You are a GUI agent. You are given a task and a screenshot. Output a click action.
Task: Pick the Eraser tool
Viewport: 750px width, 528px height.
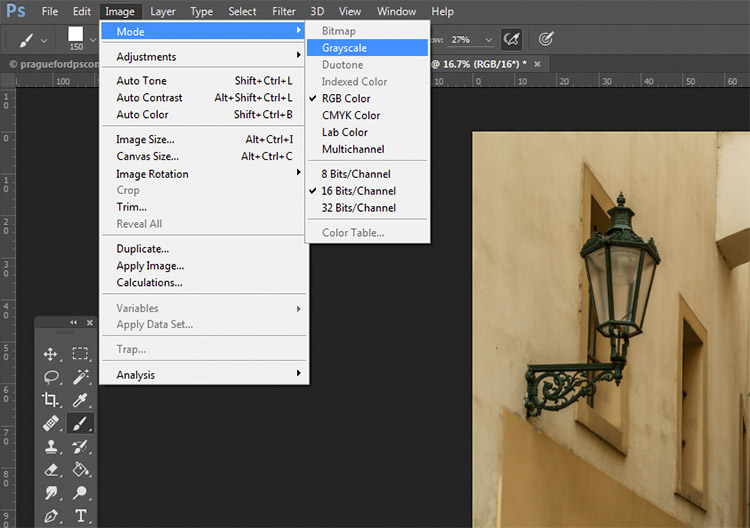51,470
